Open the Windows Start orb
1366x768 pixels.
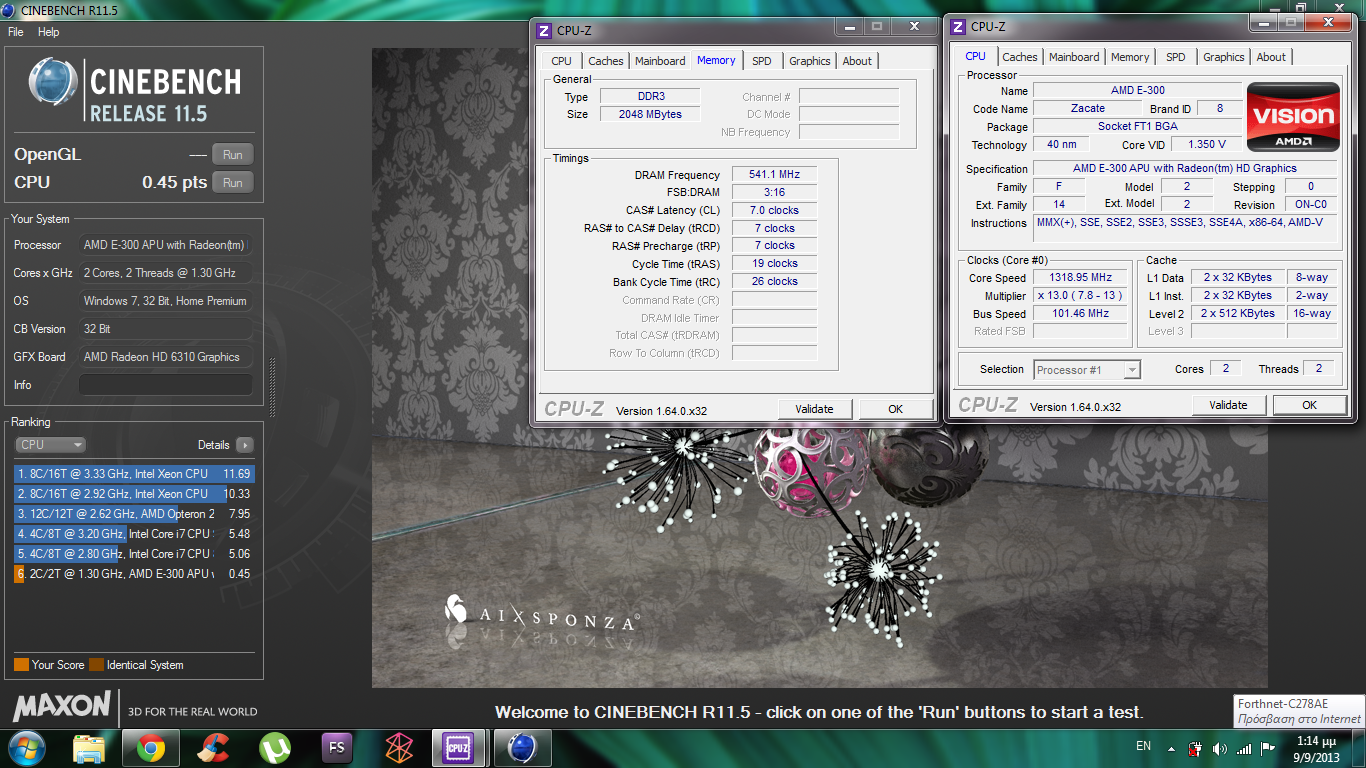click(27, 747)
